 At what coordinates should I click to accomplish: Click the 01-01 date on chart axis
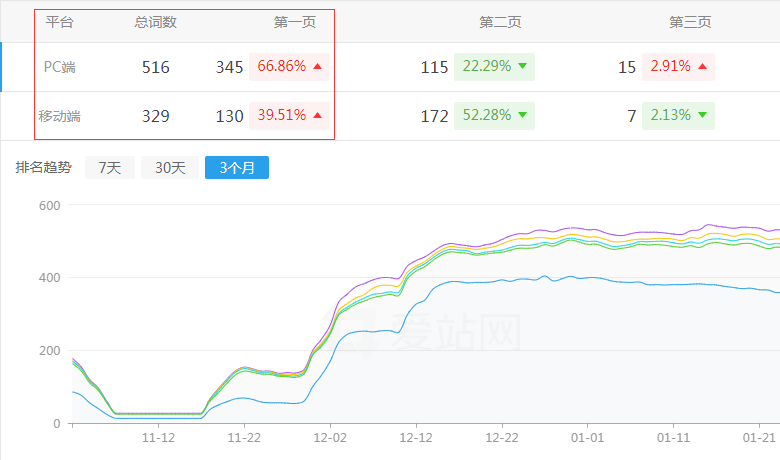tap(587, 438)
